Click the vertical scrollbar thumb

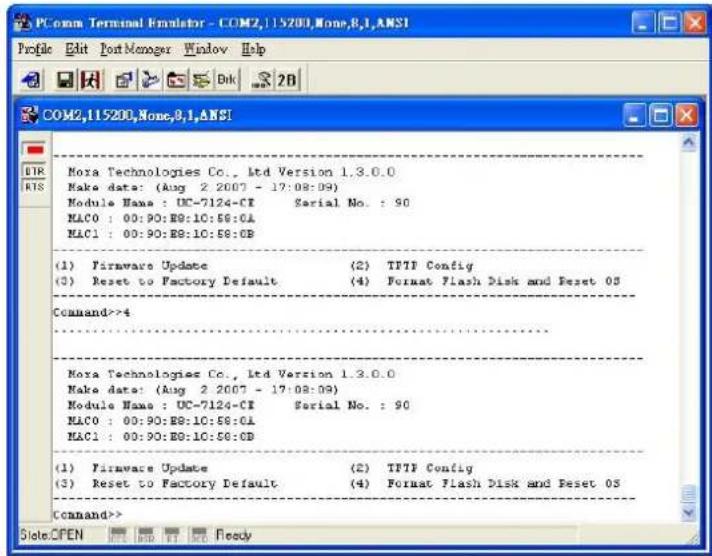(x=689, y=494)
